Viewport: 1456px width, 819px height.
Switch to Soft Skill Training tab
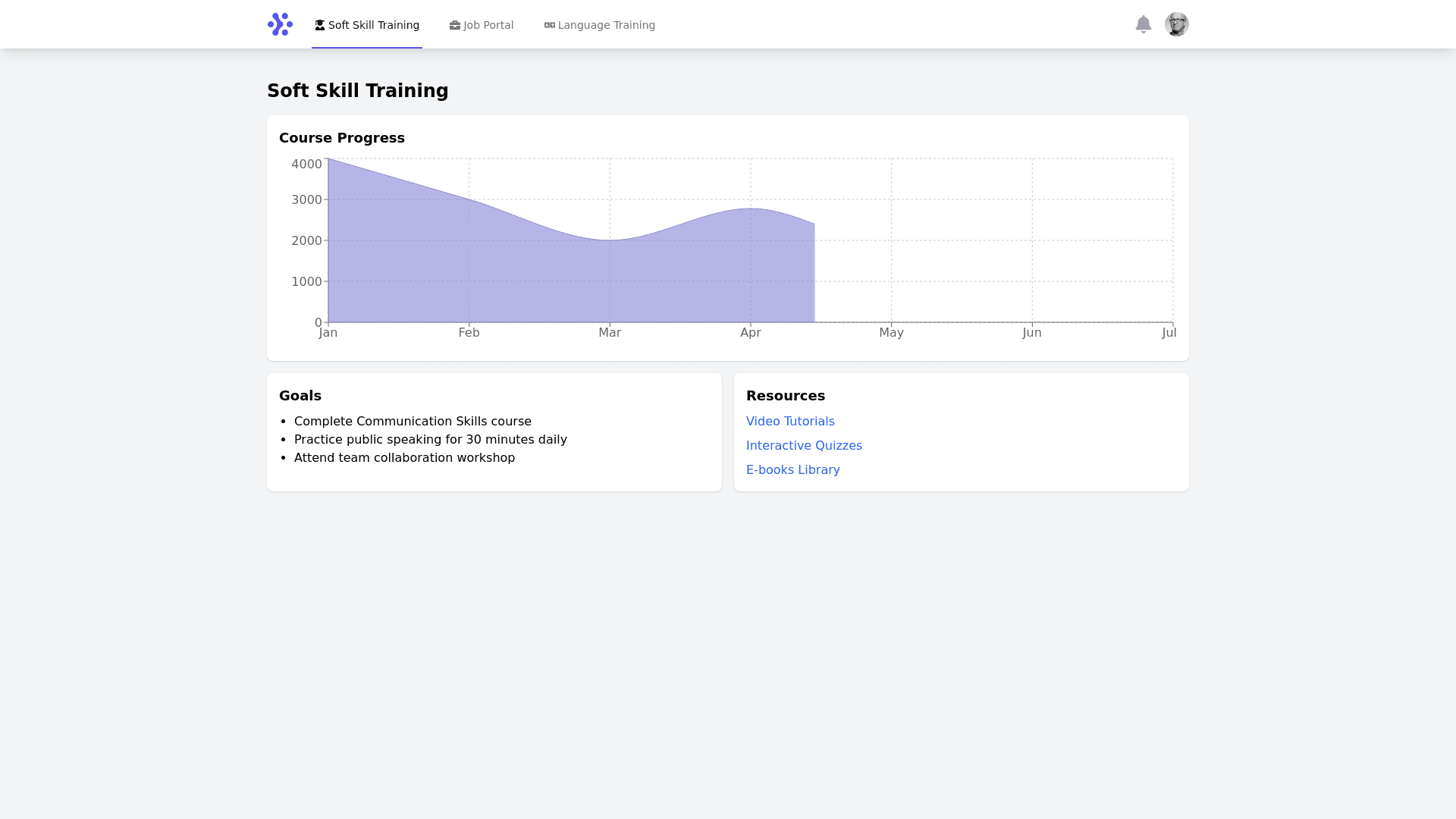(x=373, y=25)
